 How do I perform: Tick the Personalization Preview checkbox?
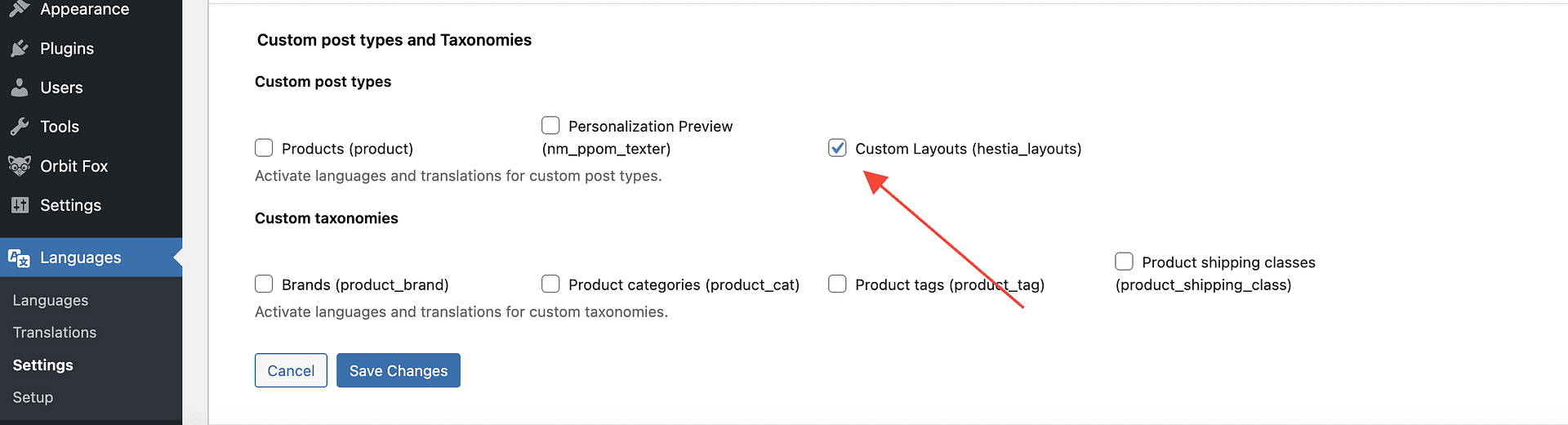550,126
